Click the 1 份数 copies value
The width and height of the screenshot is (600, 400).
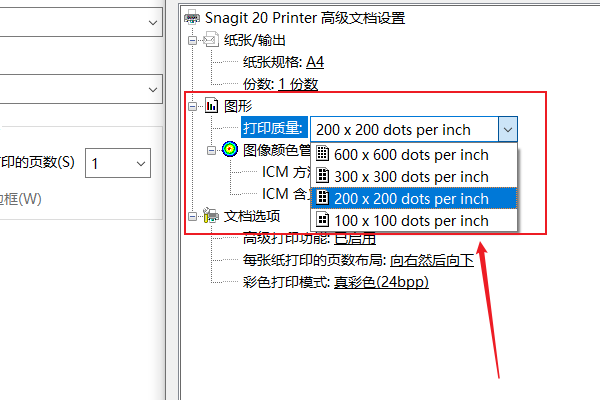pyautogui.click(x=298, y=84)
